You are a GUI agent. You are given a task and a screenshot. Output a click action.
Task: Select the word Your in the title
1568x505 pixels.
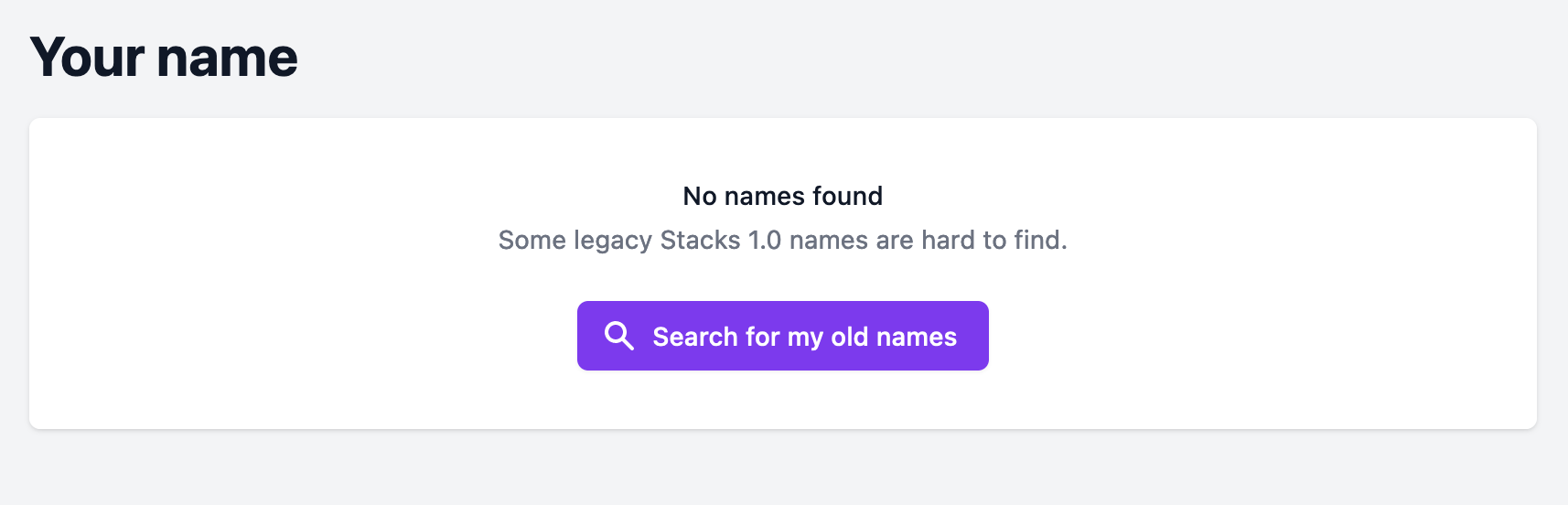87,58
